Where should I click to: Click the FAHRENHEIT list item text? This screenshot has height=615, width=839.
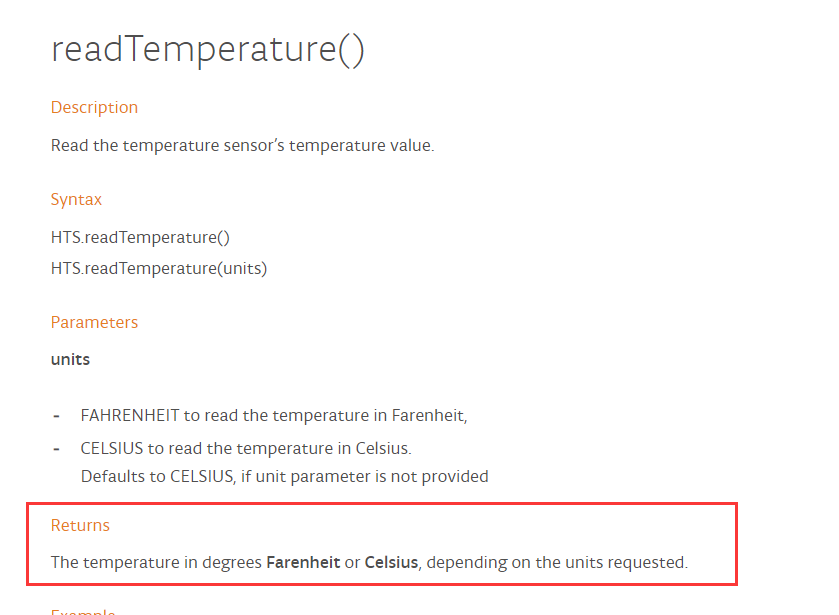(x=274, y=415)
